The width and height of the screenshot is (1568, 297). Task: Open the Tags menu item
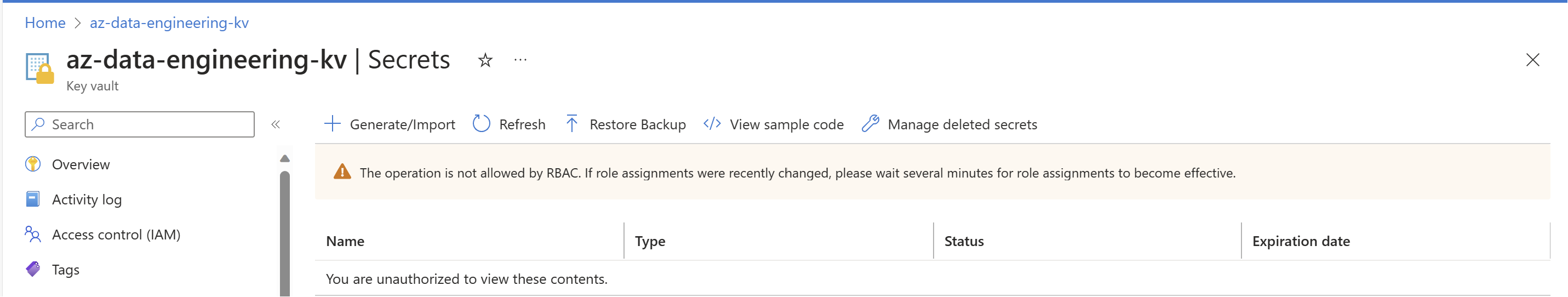pos(66,270)
